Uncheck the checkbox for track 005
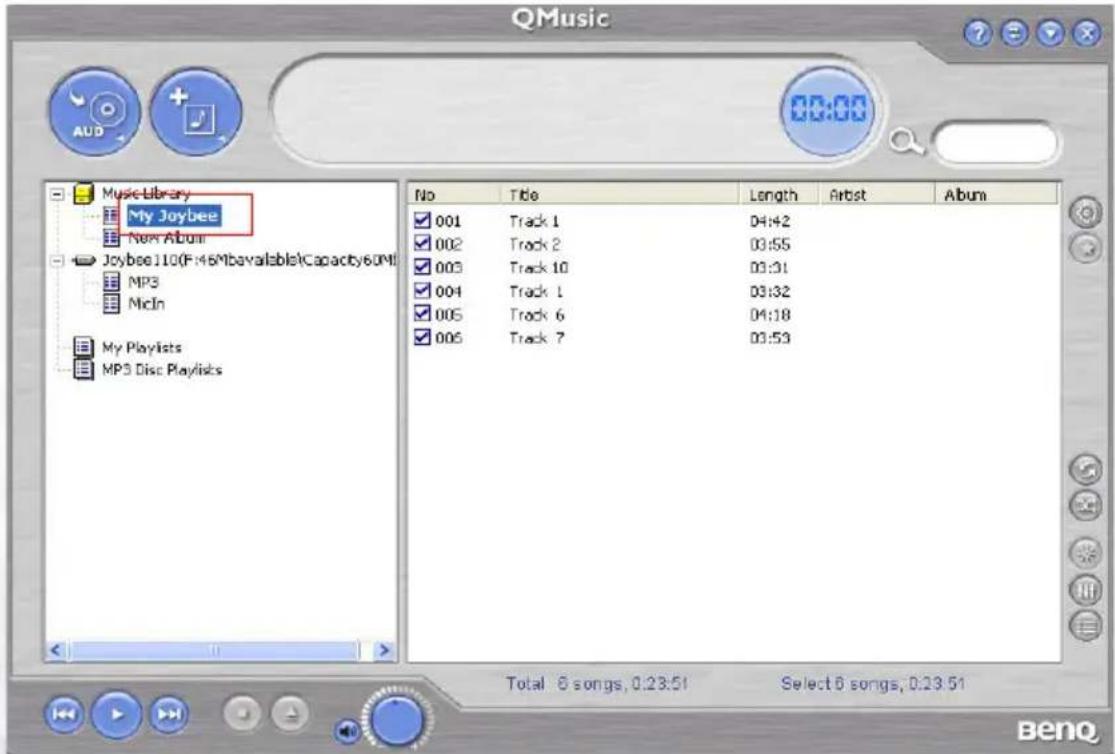This screenshot has height=754, width=1115. coord(422,314)
